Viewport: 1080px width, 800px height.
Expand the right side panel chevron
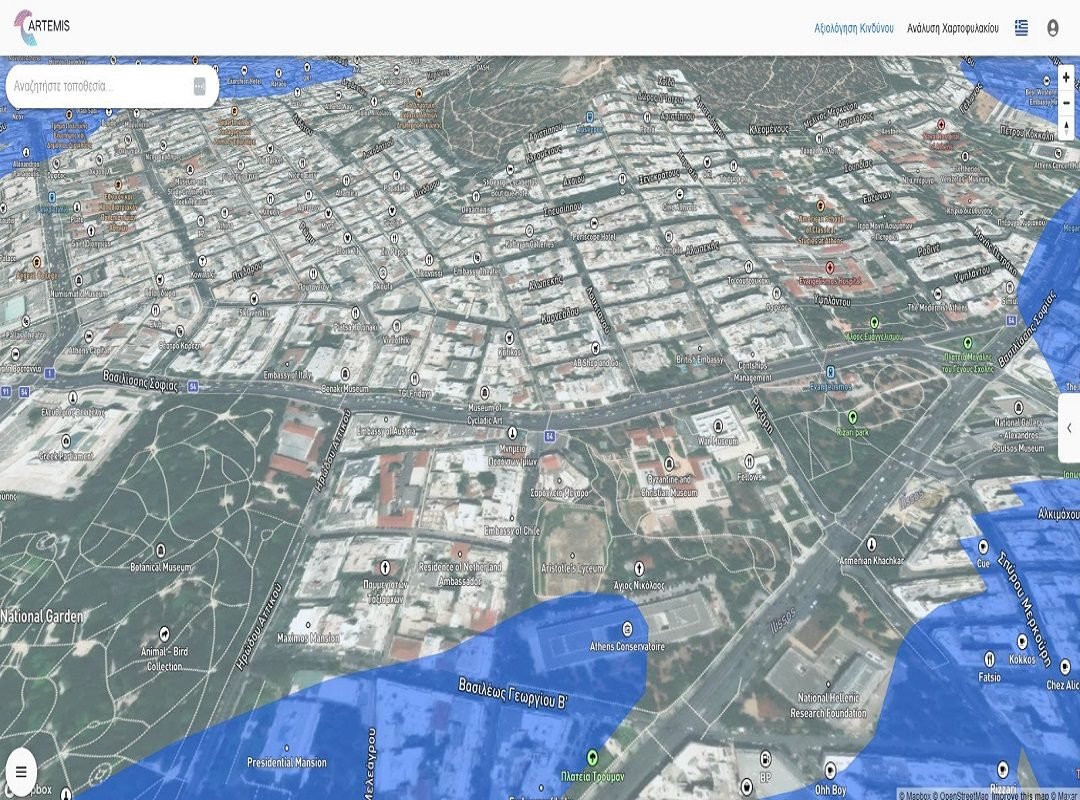[1069, 428]
